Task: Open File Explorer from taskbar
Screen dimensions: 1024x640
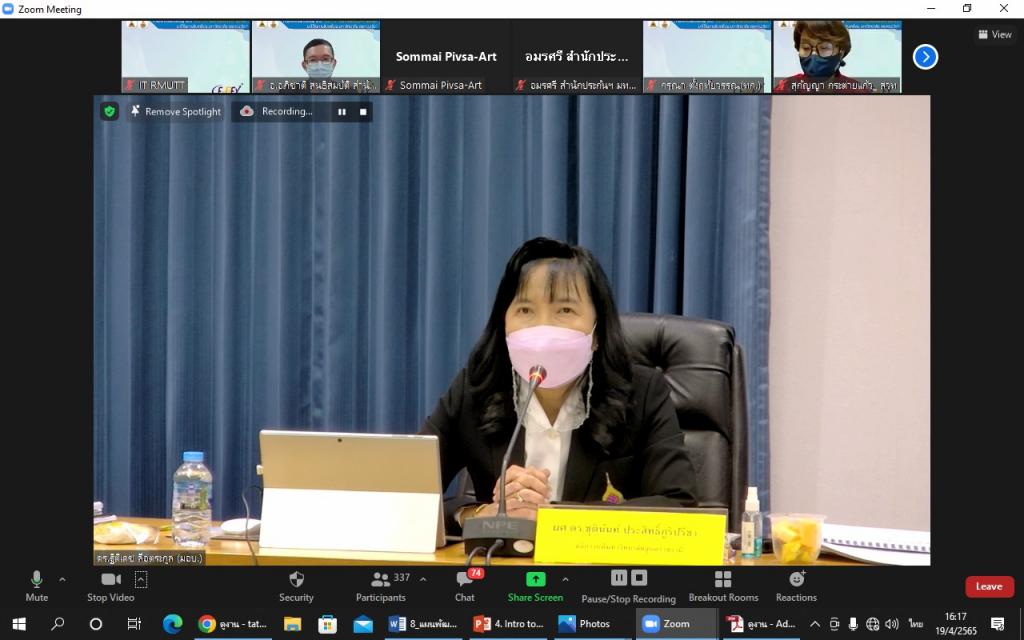Action: tap(292, 624)
